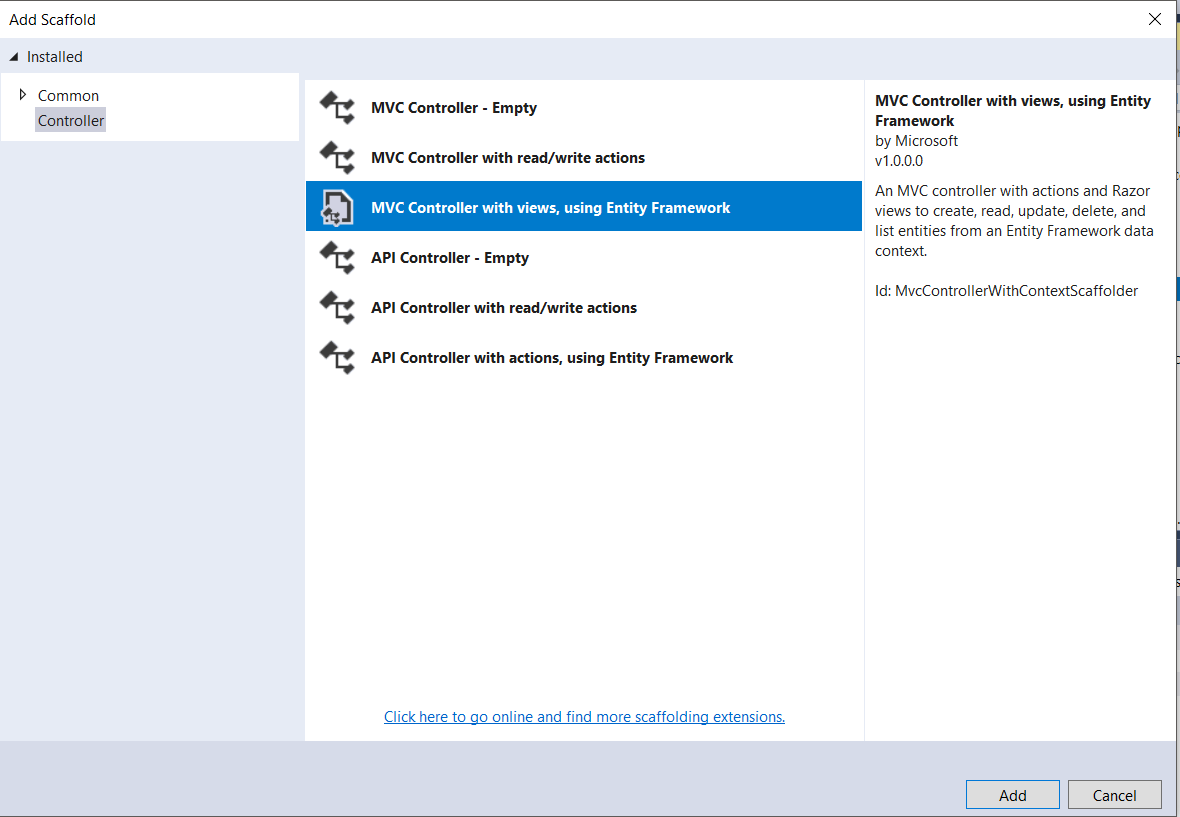Click the flowchart icon beside MVC Controller Empty
Image resolution: width=1180 pixels, height=817 pixels.
coord(337,106)
